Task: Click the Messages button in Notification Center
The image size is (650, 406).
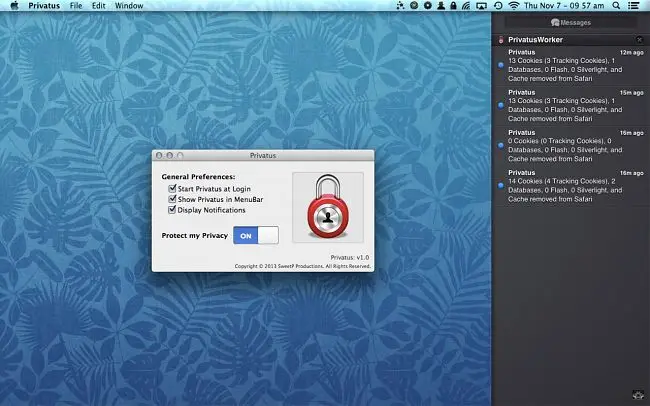Action: point(571,22)
